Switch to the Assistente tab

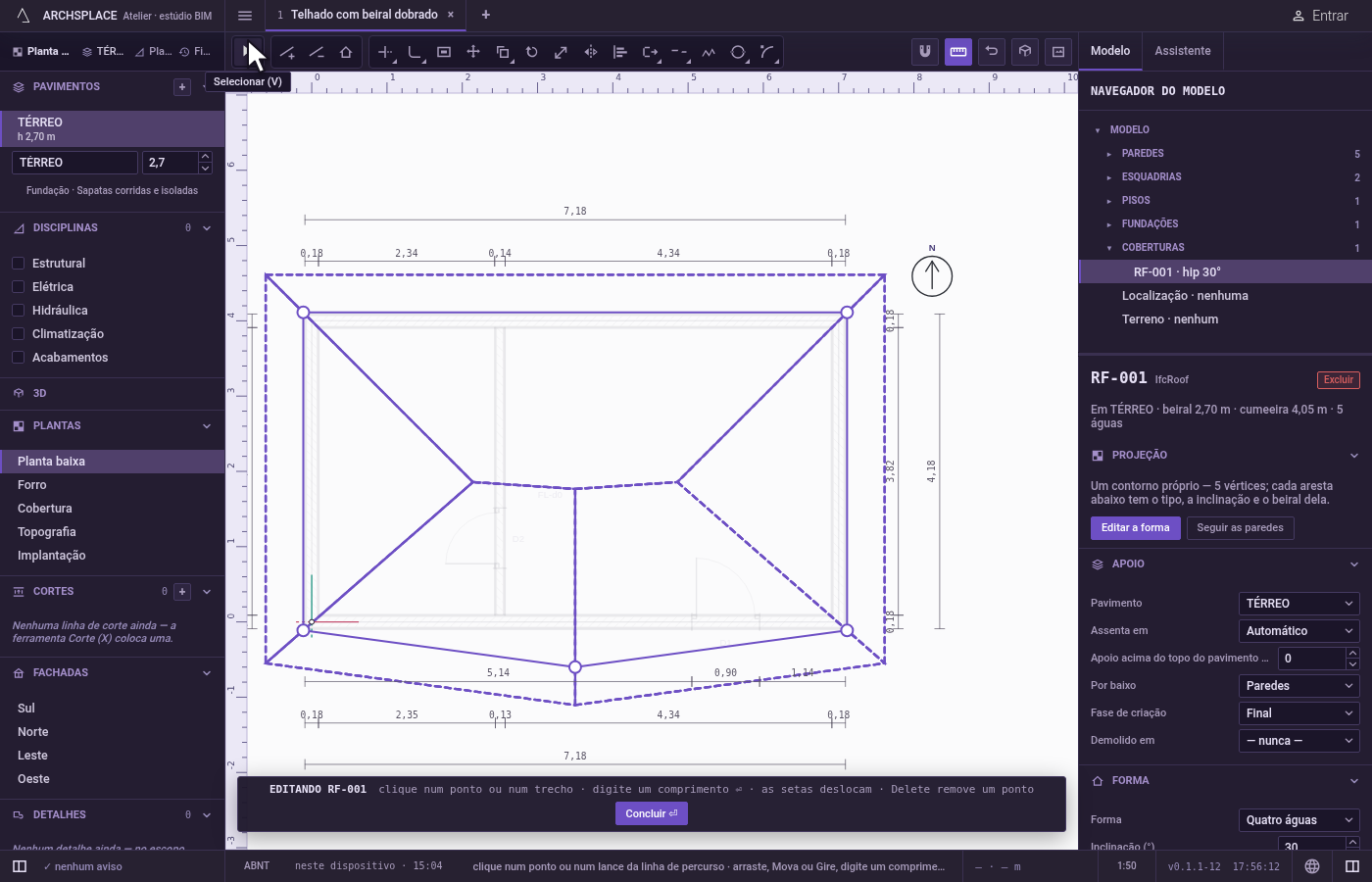[1183, 51]
